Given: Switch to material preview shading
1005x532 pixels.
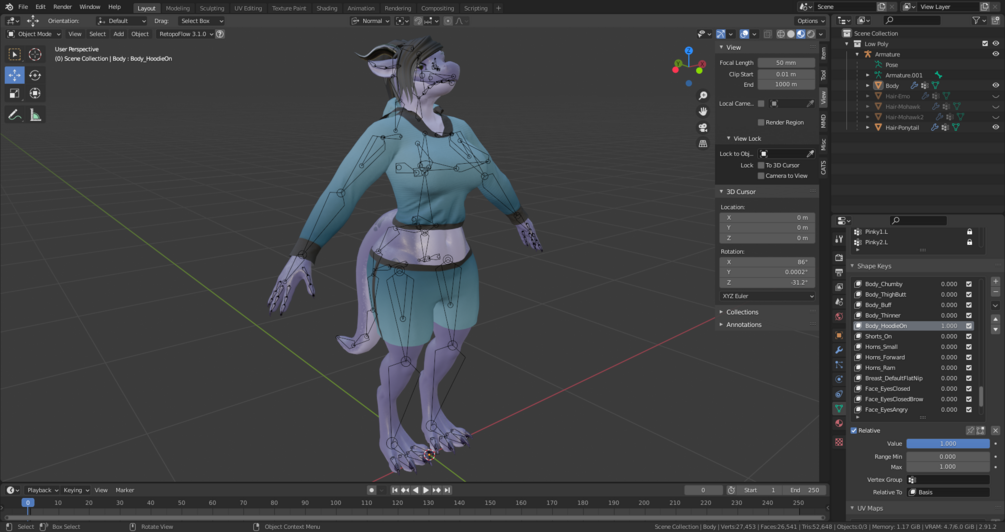Looking at the screenshot, I should pos(801,34).
